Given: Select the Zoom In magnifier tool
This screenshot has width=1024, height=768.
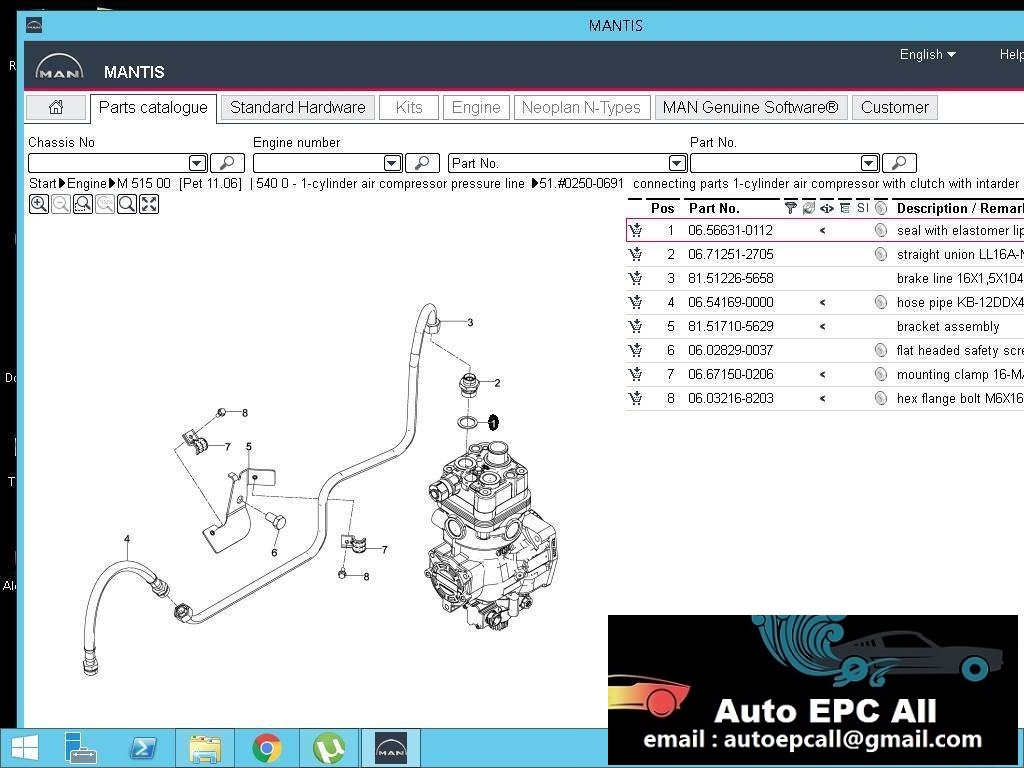Looking at the screenshot, I should (38, 203).
